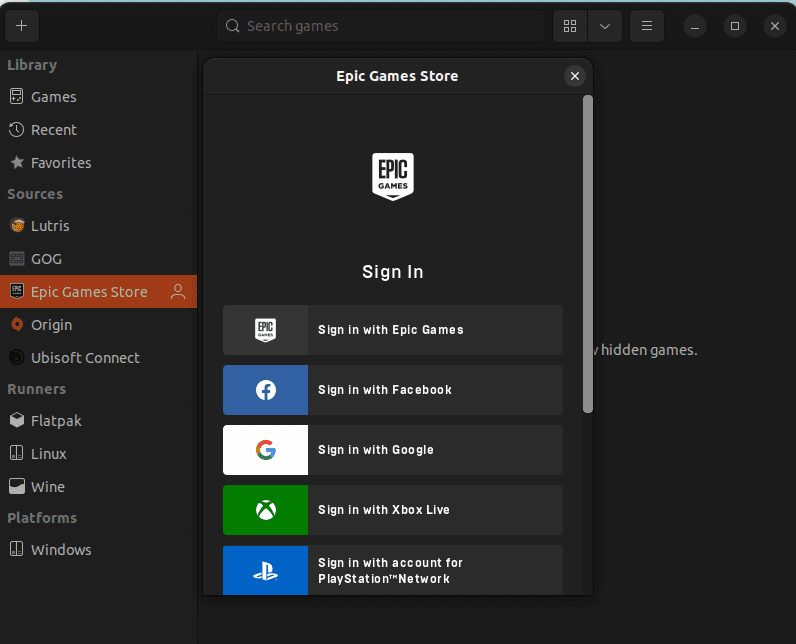Click the Xbox logo tile

pos(266,510)
